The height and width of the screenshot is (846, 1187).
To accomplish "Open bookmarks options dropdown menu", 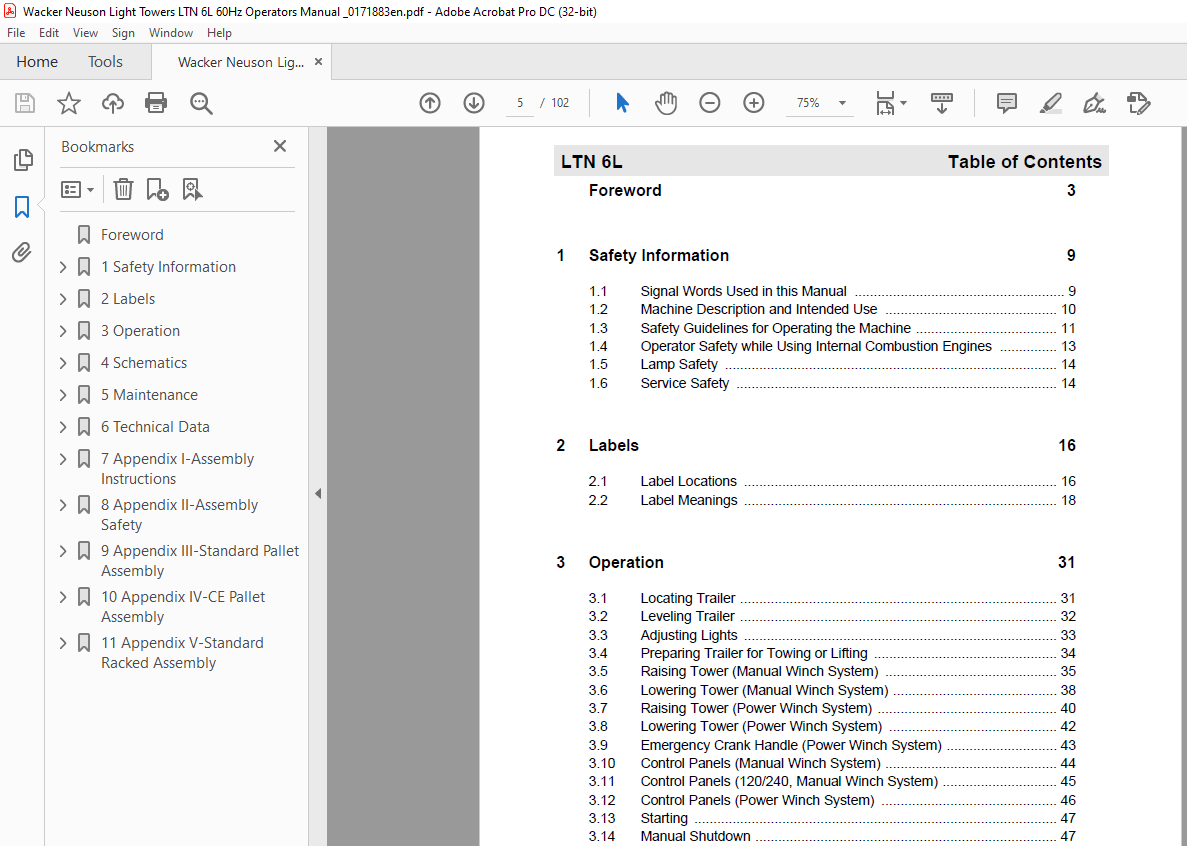I will click(77, 189).
